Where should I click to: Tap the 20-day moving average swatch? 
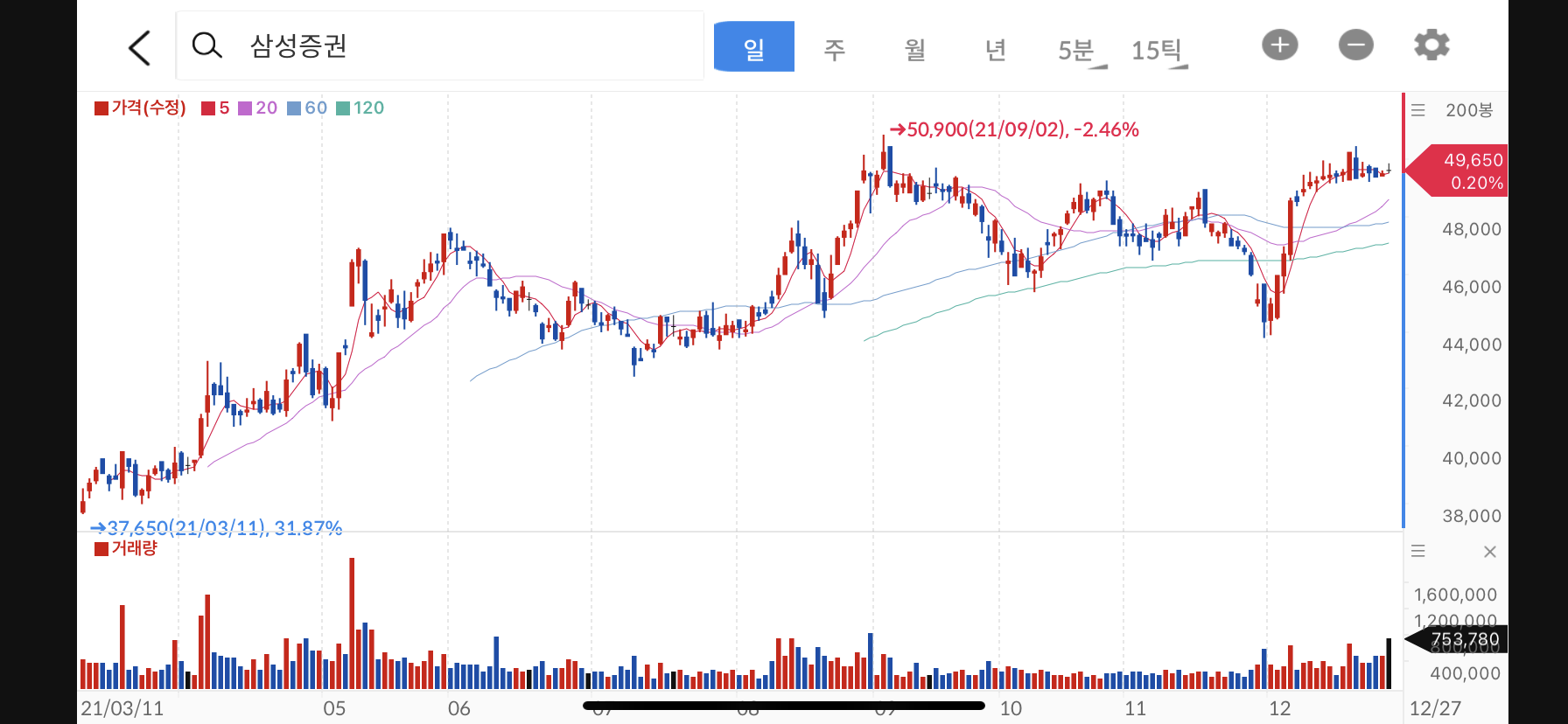point(245,108)
